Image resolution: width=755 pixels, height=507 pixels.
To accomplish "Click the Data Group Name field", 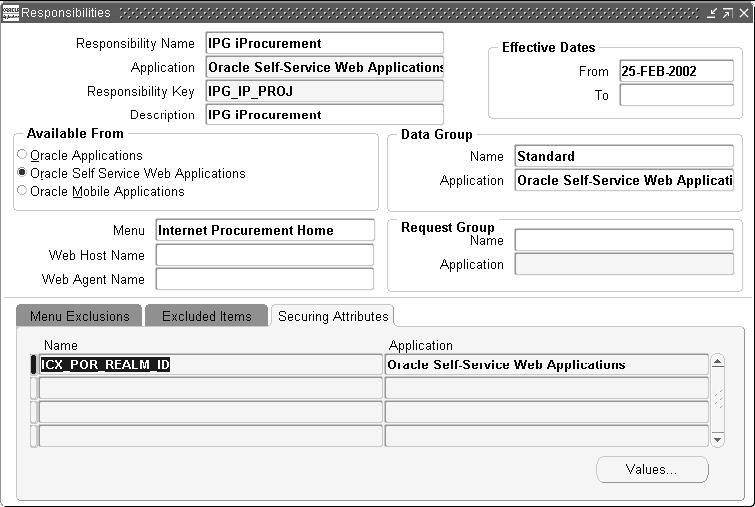I will [624, 156].
